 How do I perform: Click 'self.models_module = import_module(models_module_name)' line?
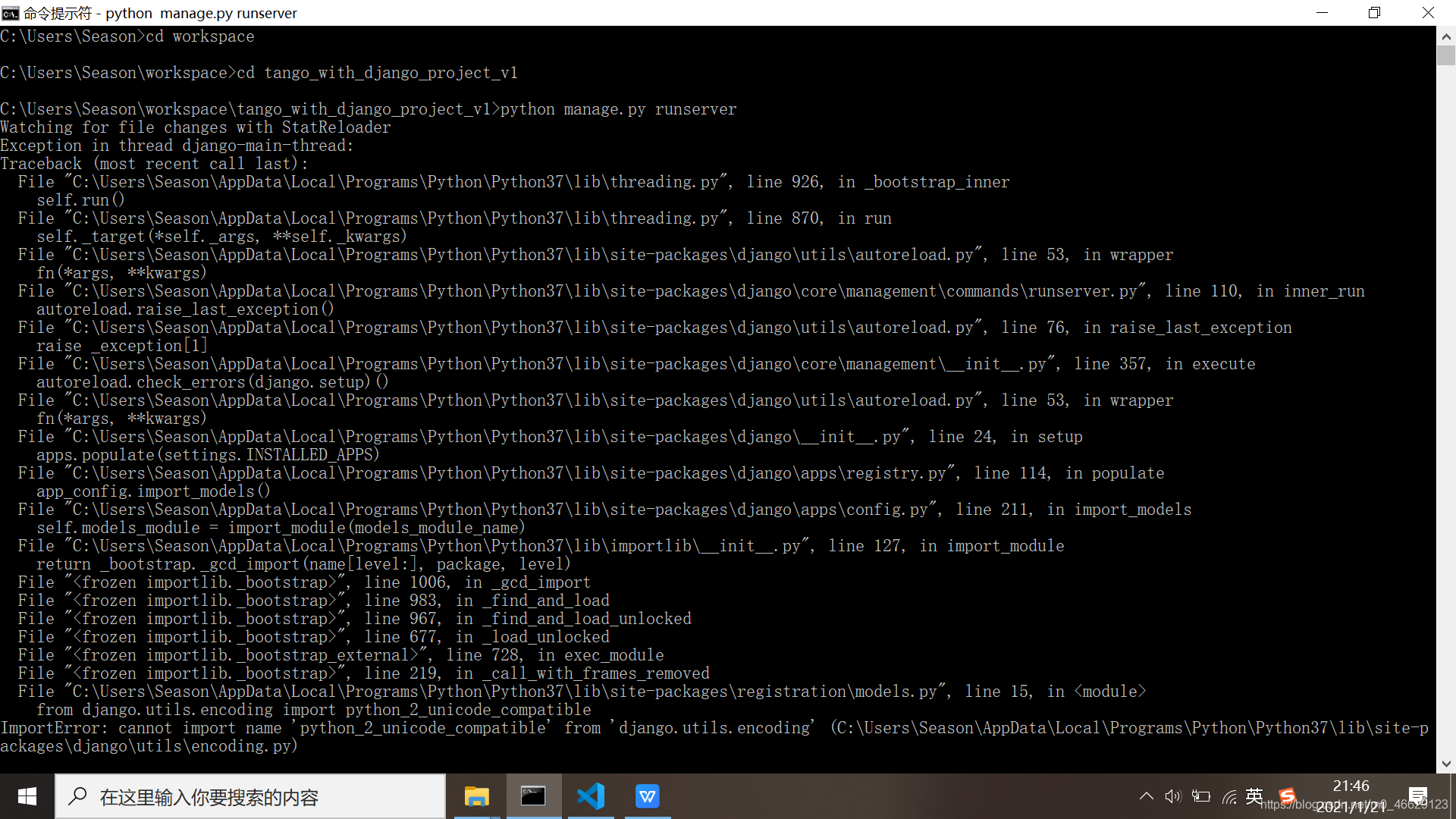pos(281,528)
